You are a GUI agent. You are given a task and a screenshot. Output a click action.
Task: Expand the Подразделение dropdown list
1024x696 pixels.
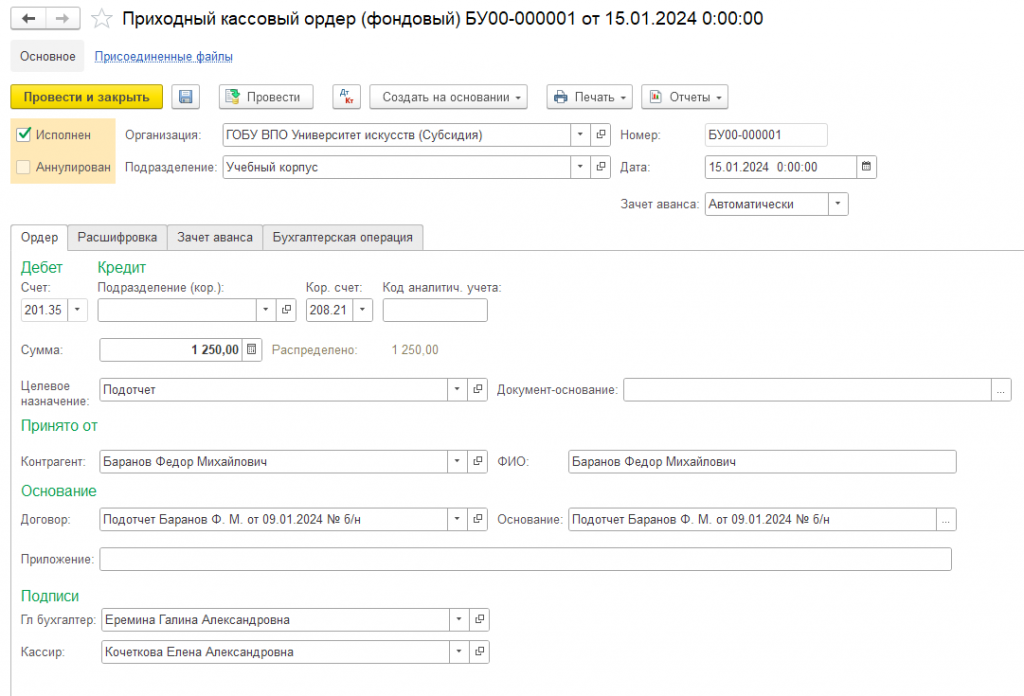pos(580,167)
